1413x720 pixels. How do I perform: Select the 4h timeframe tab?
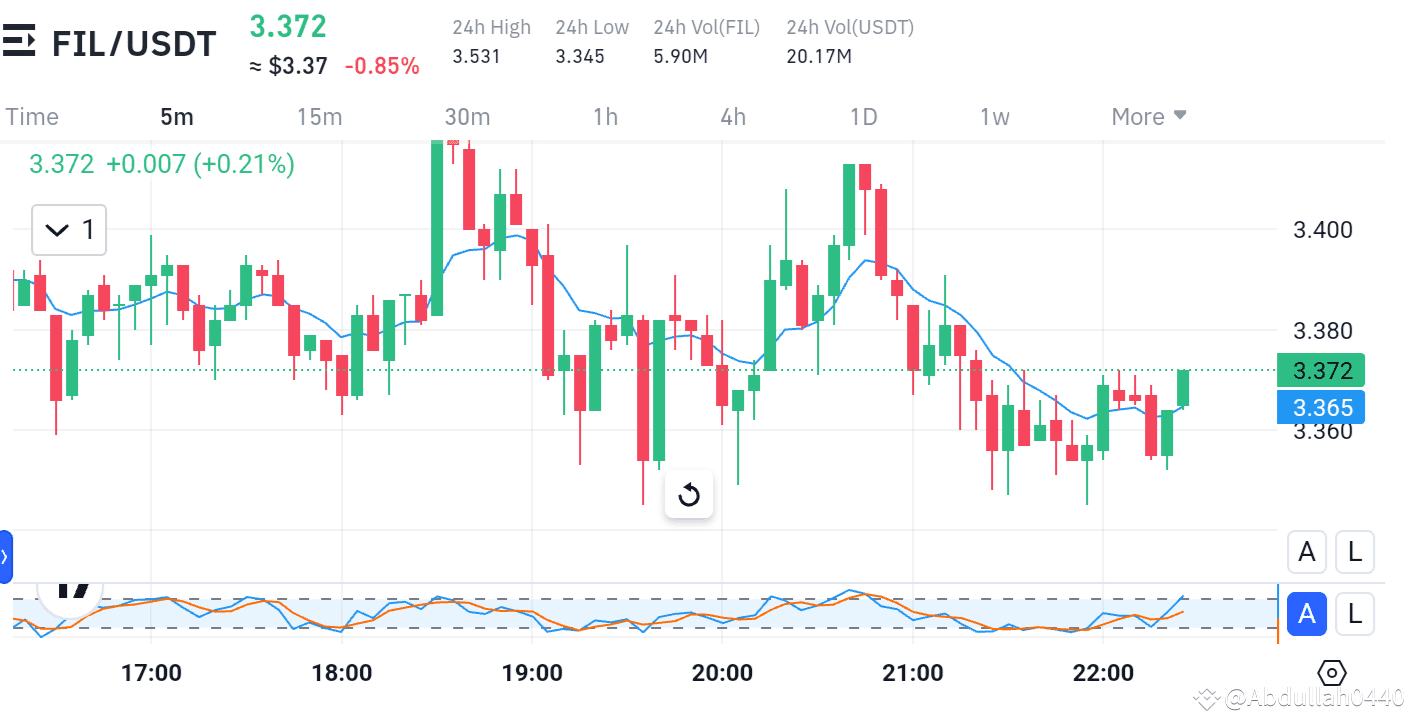point(732,116)
